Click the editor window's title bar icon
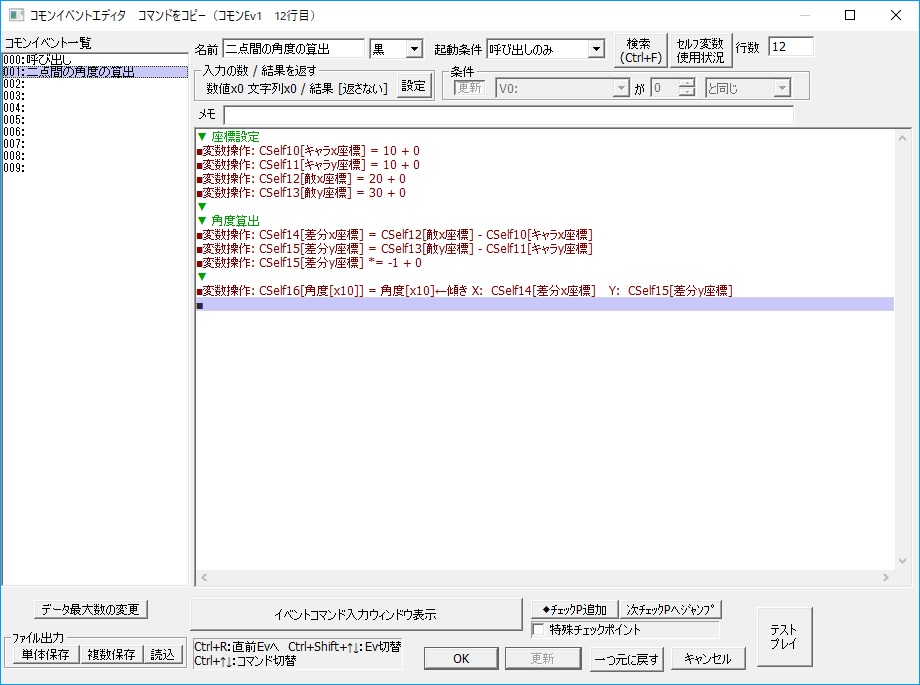Viewport: 920px width, 685px height. coord(16,15)
